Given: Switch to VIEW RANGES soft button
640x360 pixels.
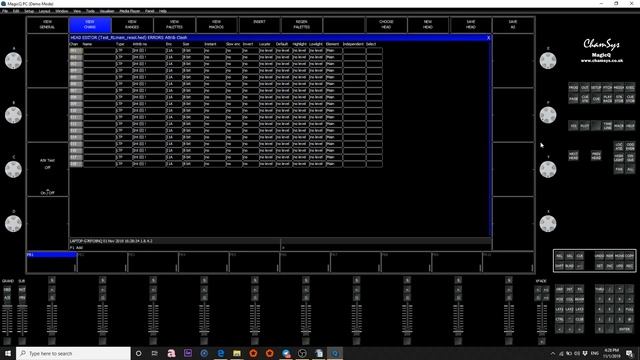Looking at the screenshot, I should click(x=132, y=24).
